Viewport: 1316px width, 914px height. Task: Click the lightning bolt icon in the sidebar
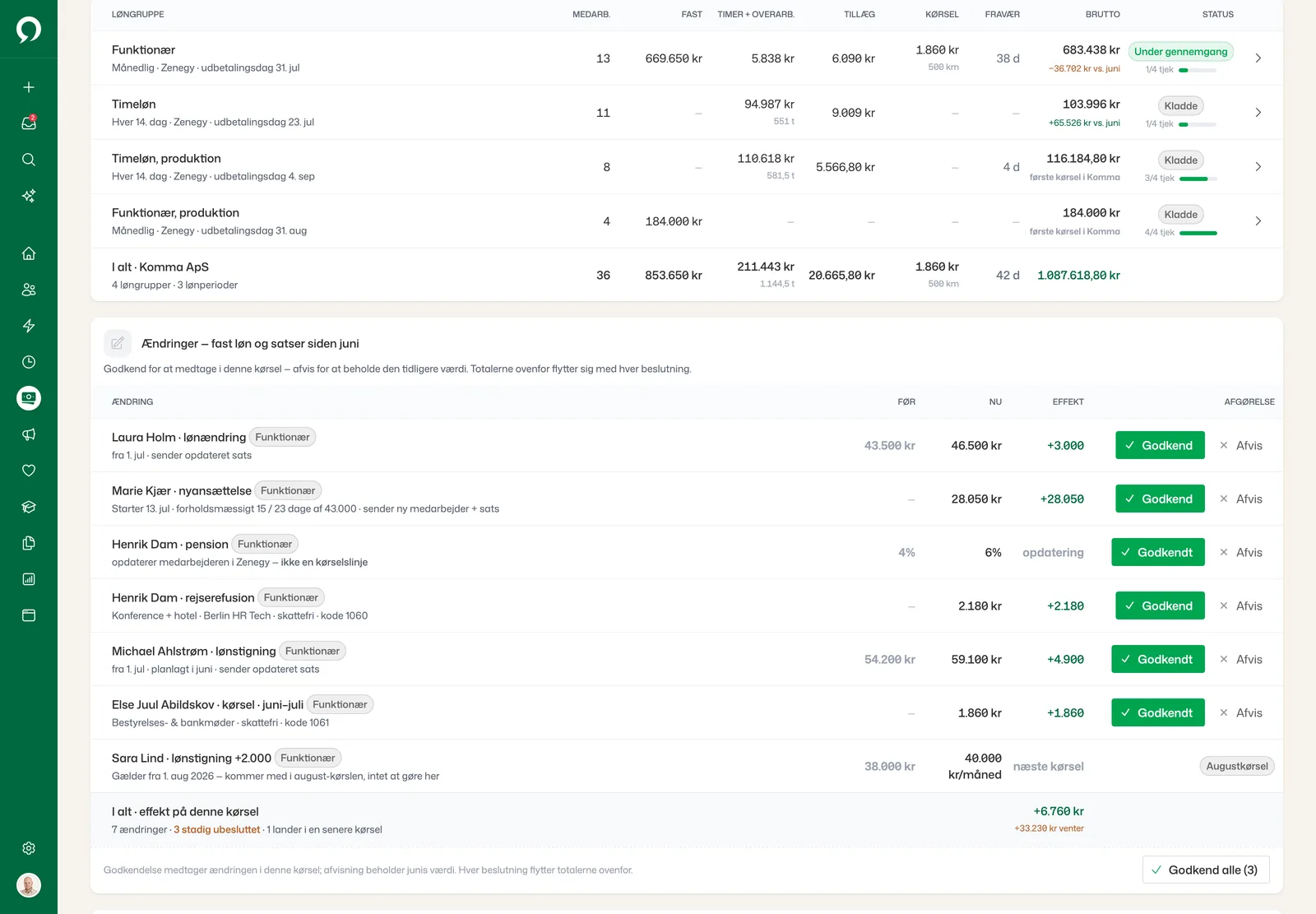29,326
